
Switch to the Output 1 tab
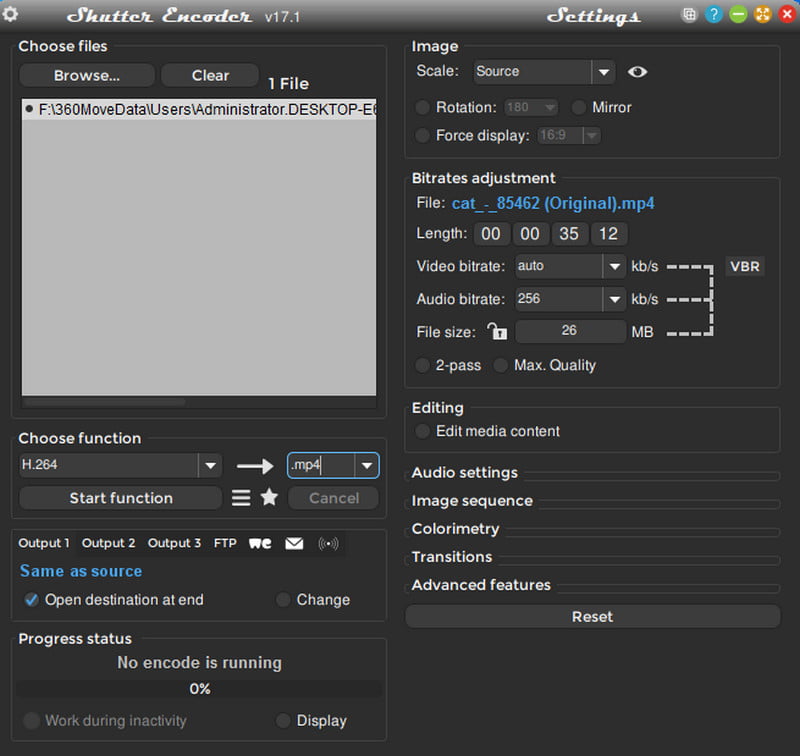point(44,543)
